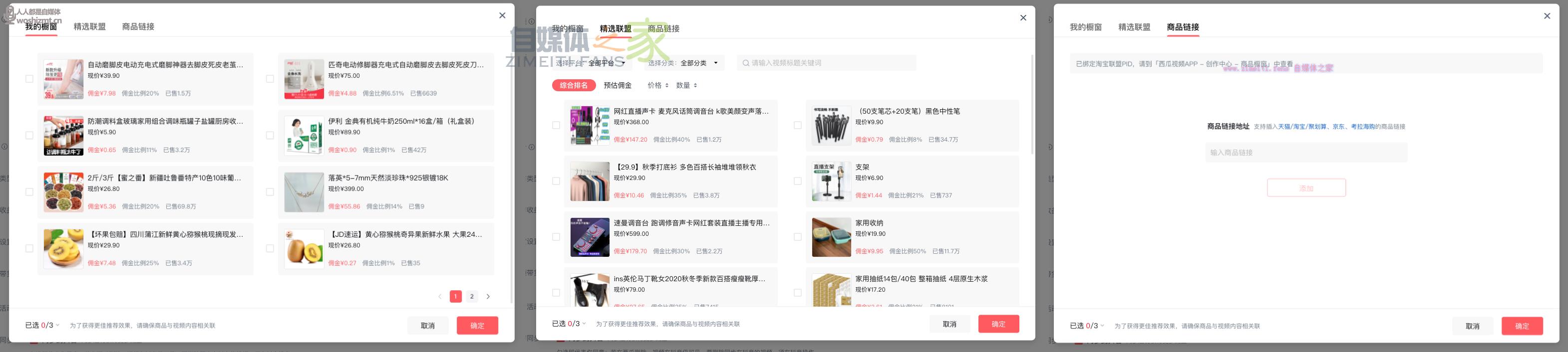Click the 添加 button under link field
Screen dimensions: 1568x352
click(1305, 188)
